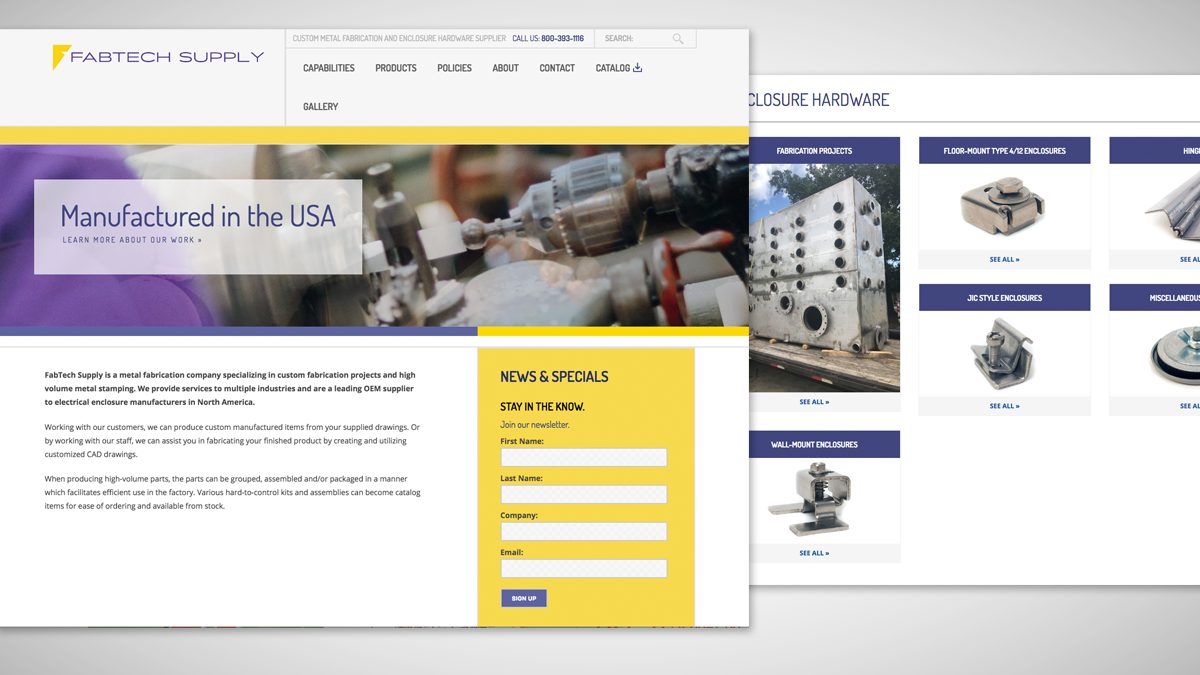The height and width of the screenshot is (675, 1200).
Task: Click See All under Wall-Mount Enclosures
Action: coord(814,553)
